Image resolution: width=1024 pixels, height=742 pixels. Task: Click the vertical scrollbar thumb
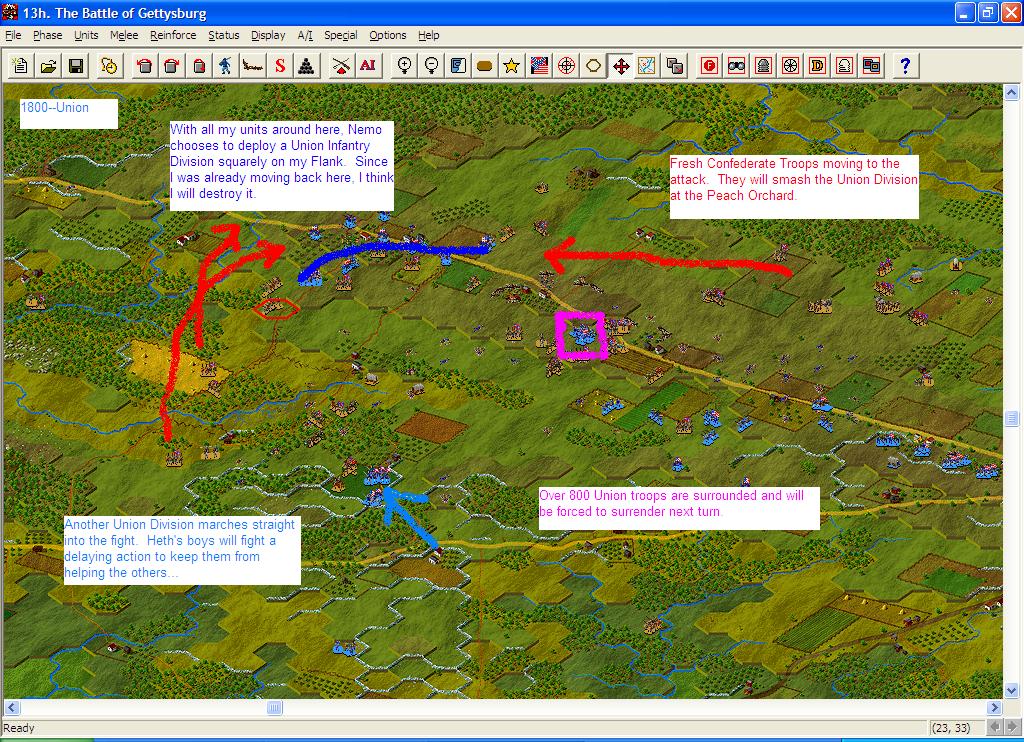coord(1012,418)
